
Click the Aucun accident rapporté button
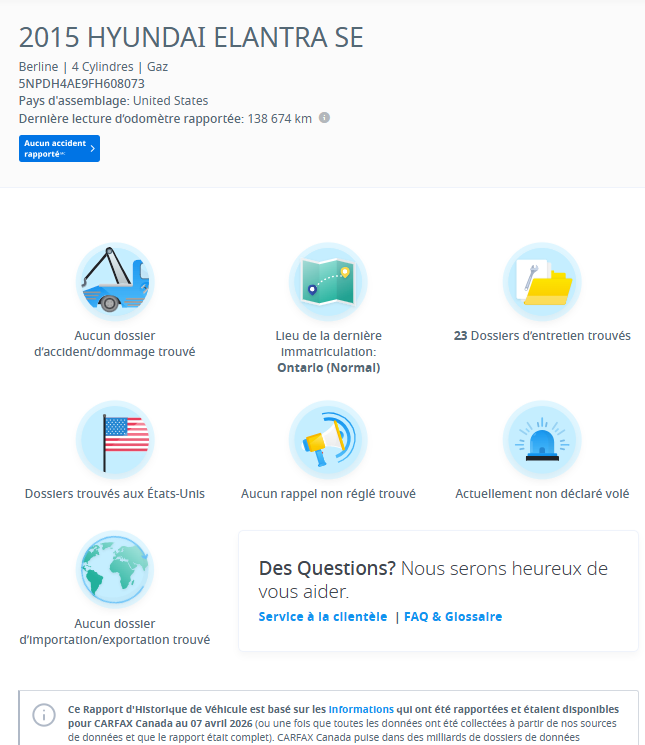tap(59, 148)
